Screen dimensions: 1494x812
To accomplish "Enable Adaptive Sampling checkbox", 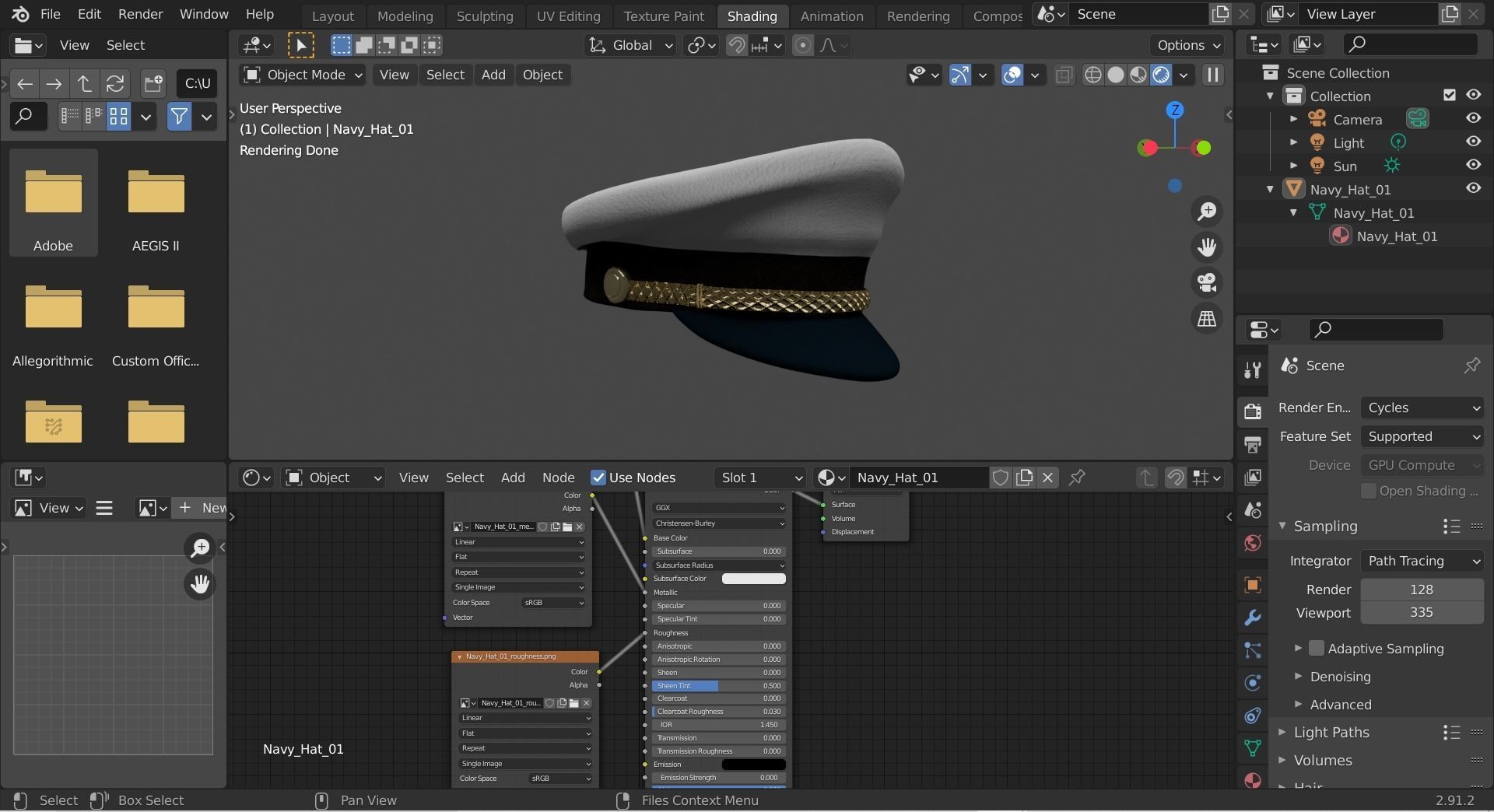I will pos(1317,648).
